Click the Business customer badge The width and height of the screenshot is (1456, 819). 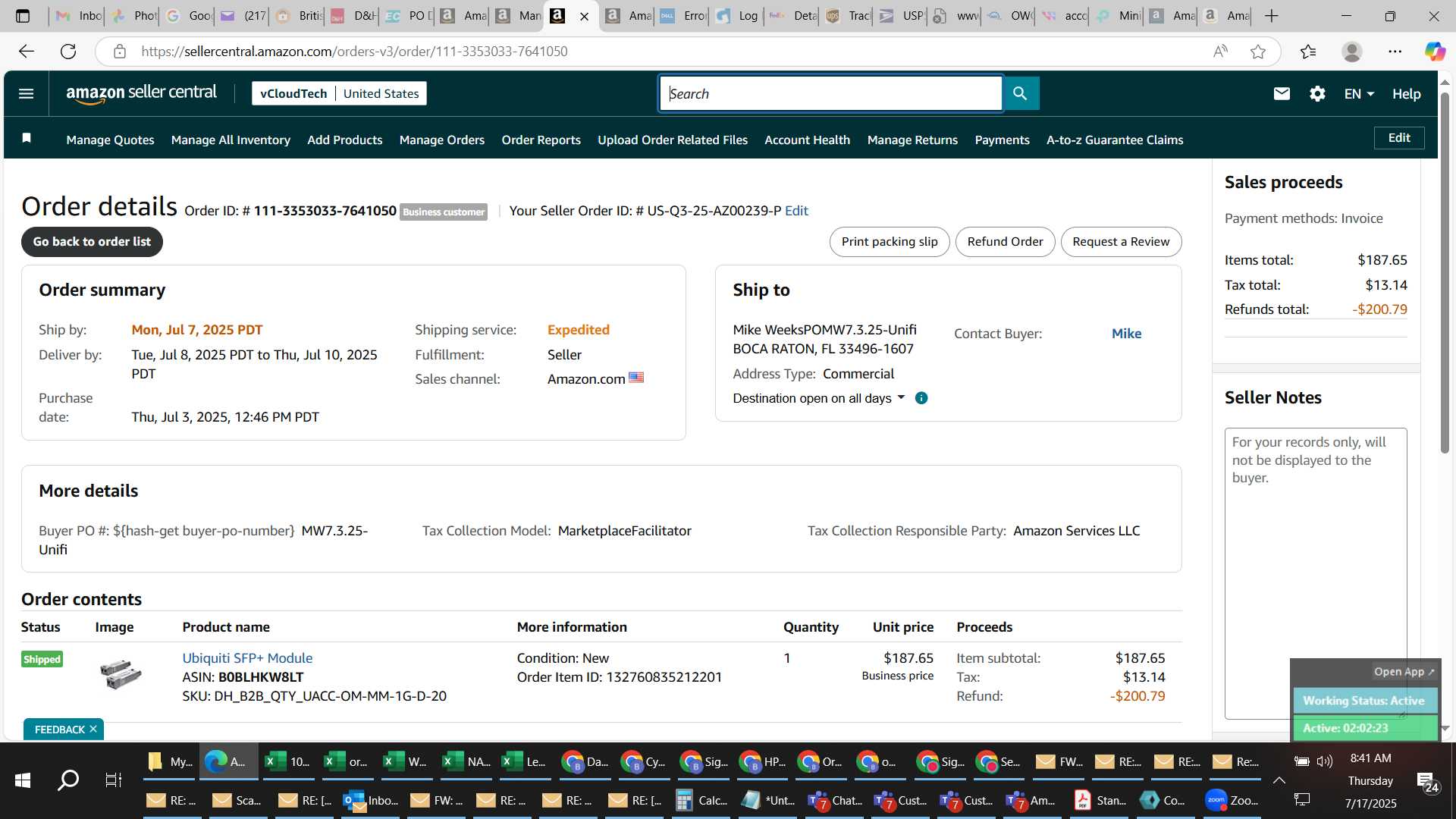pos(444,212)
